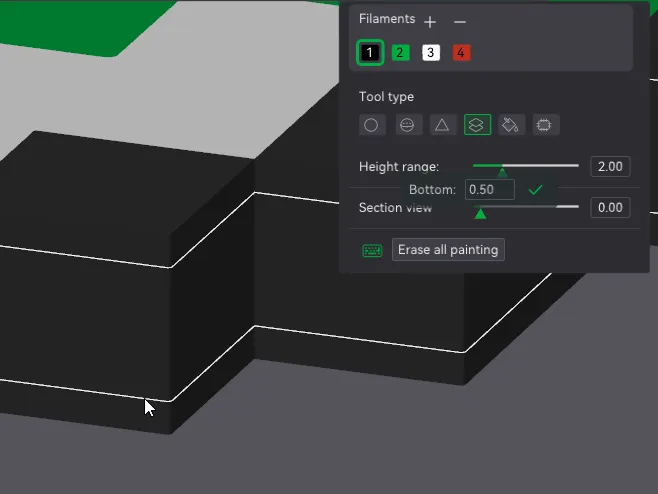Click the Bottom 0.50 input field
Screen dimensions: 658x494
pyautogui.click(x=490, y=190)
